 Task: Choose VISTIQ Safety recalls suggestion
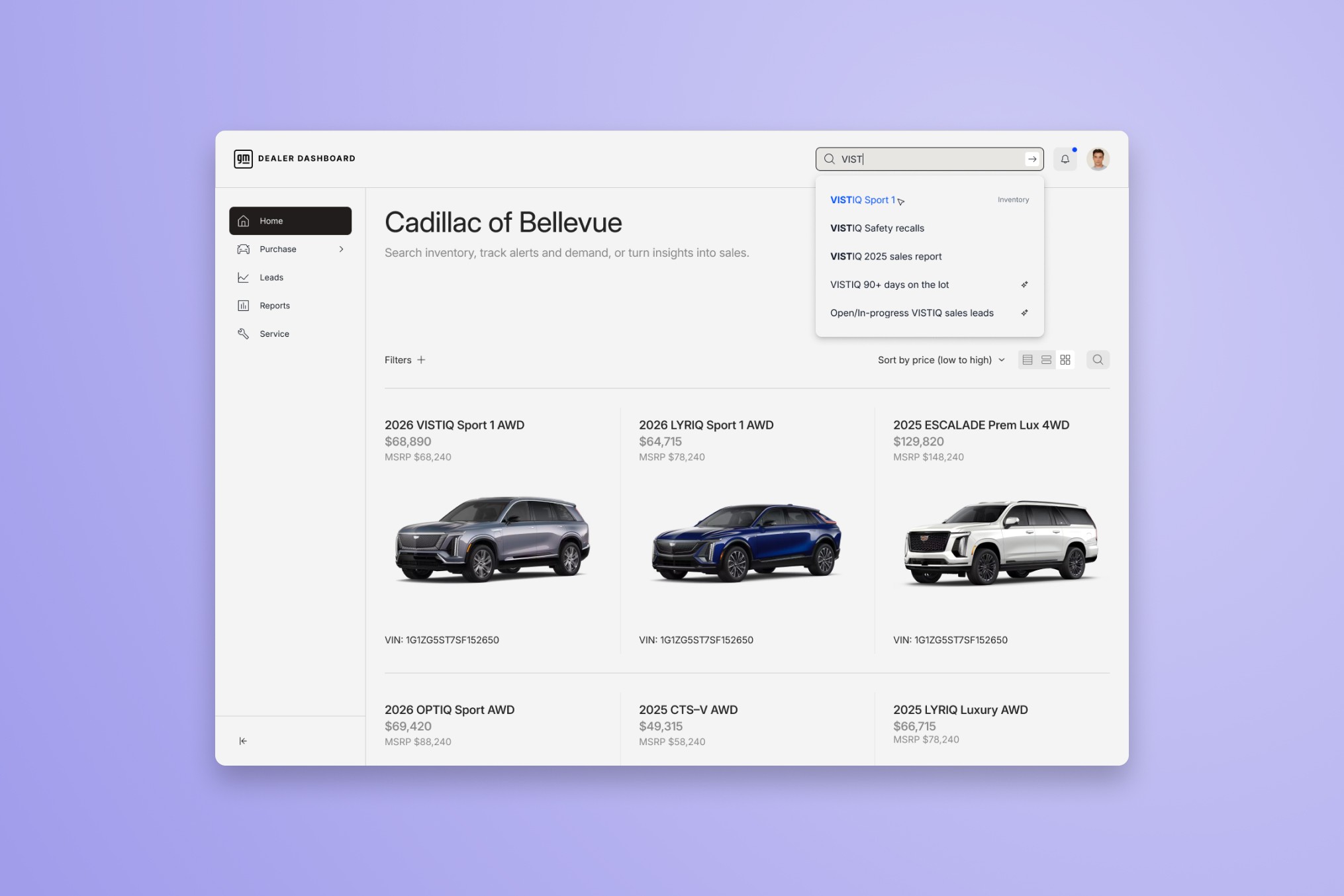(877, 228)
